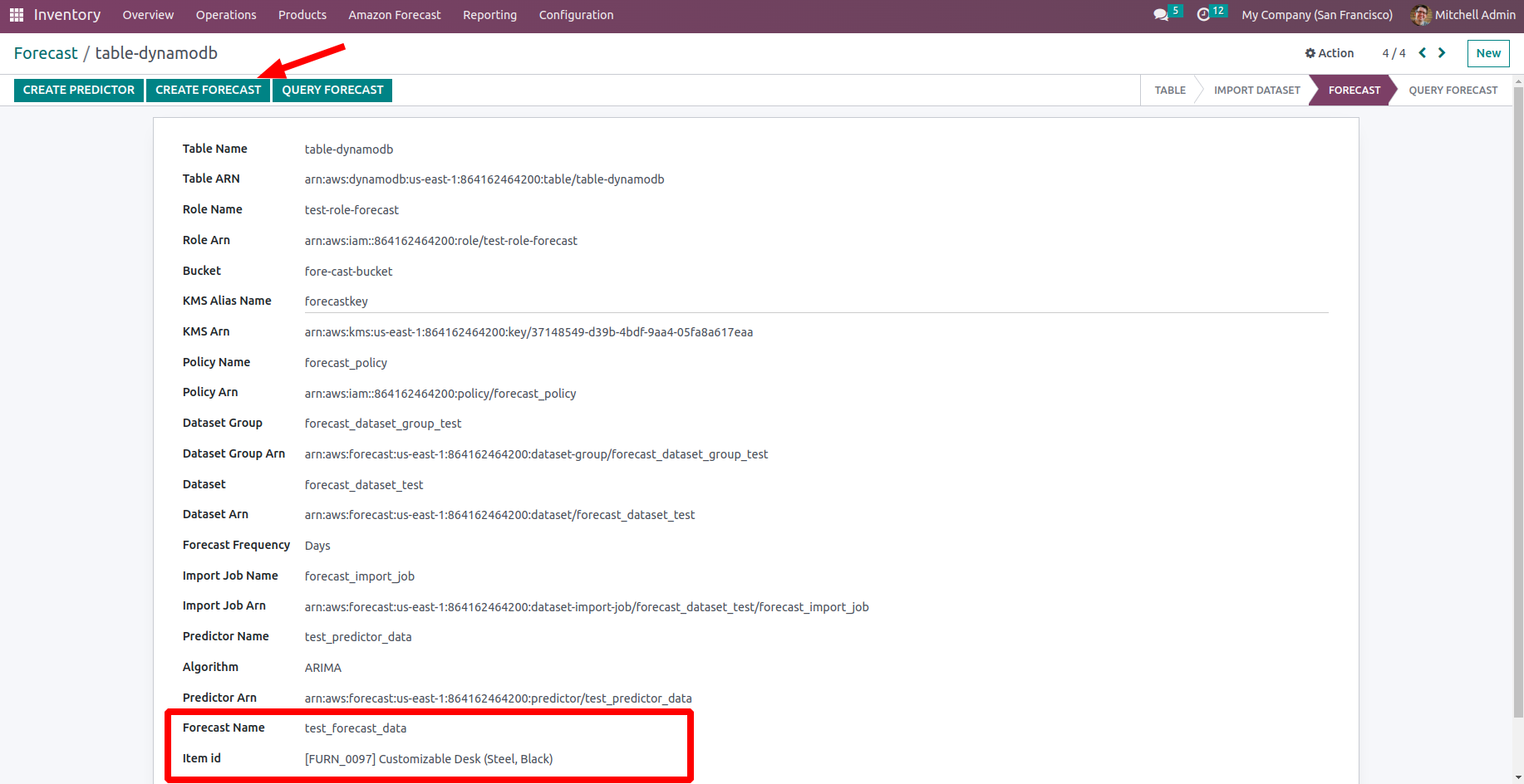Open the apps grid home menu icon

click(x=17, y=15)
